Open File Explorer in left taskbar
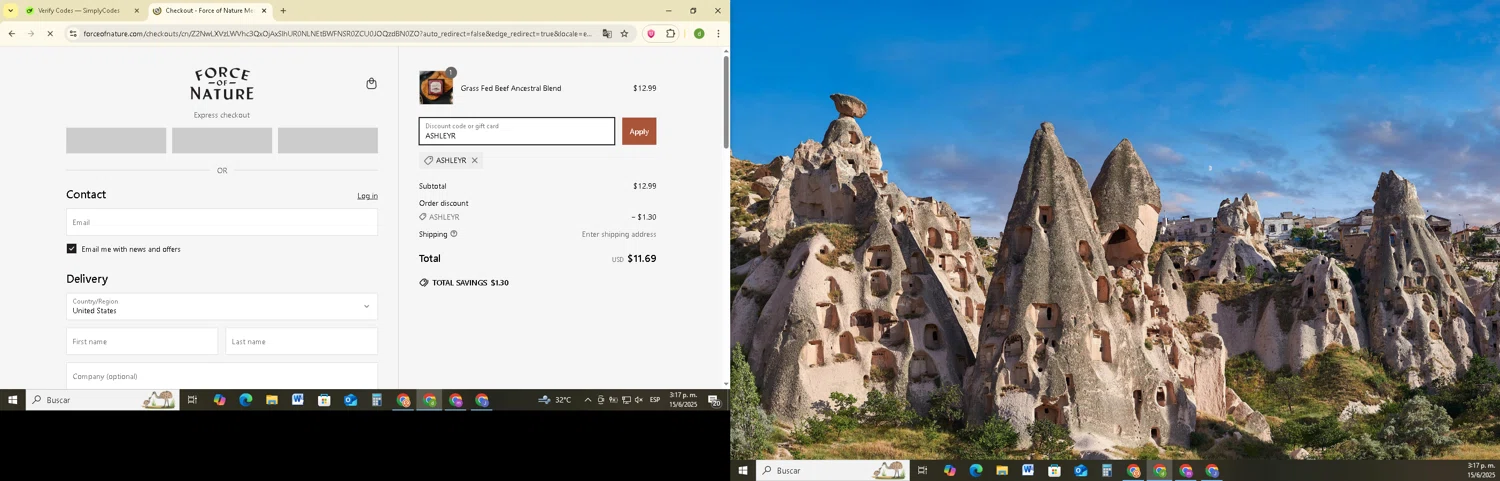The height and width of the screenshot is (481, 1500). click(x=272, y=400)
